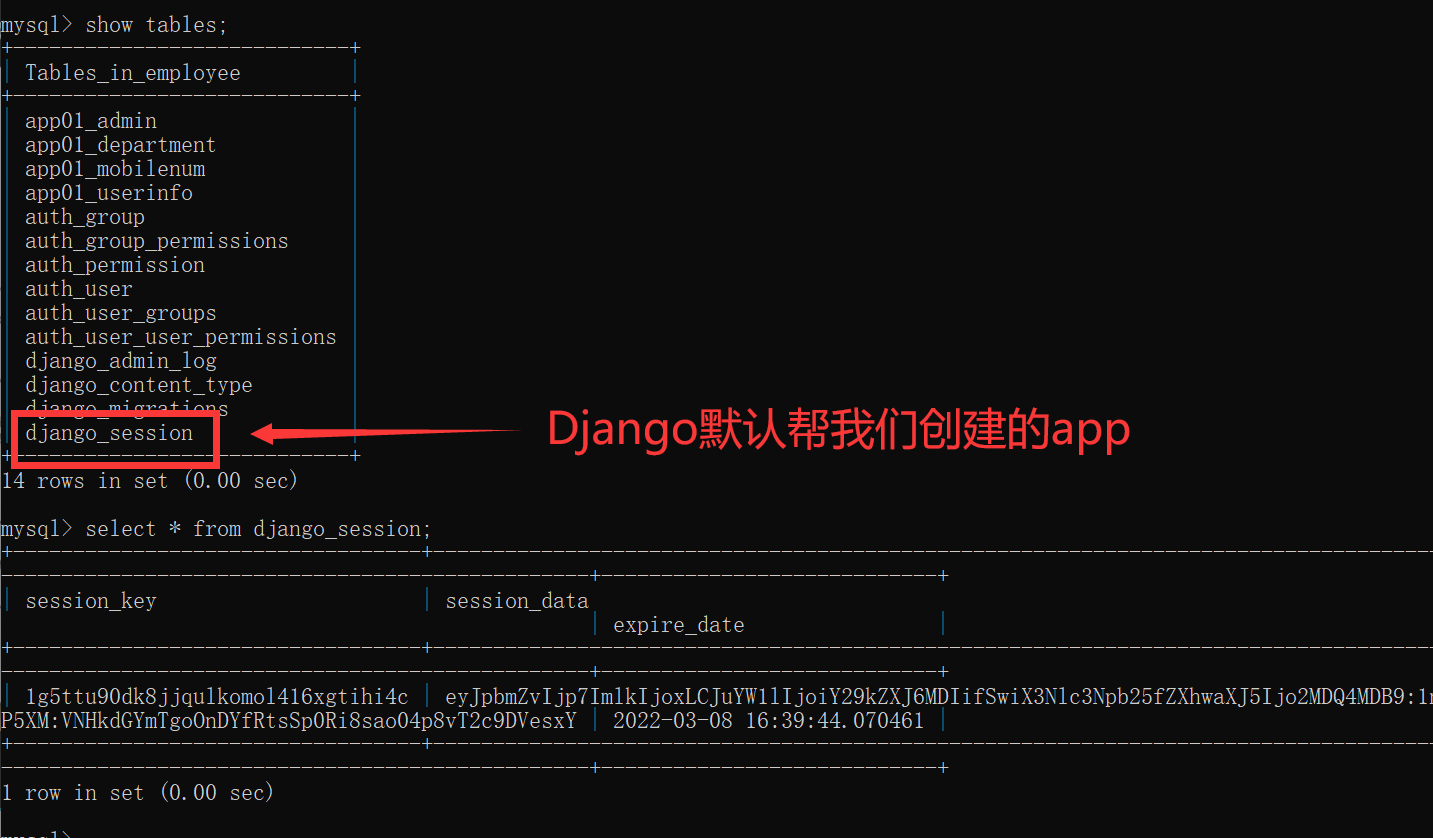Click the django_content_type table name
Screen dimensions: 1433x838
(x=139, y=385)
